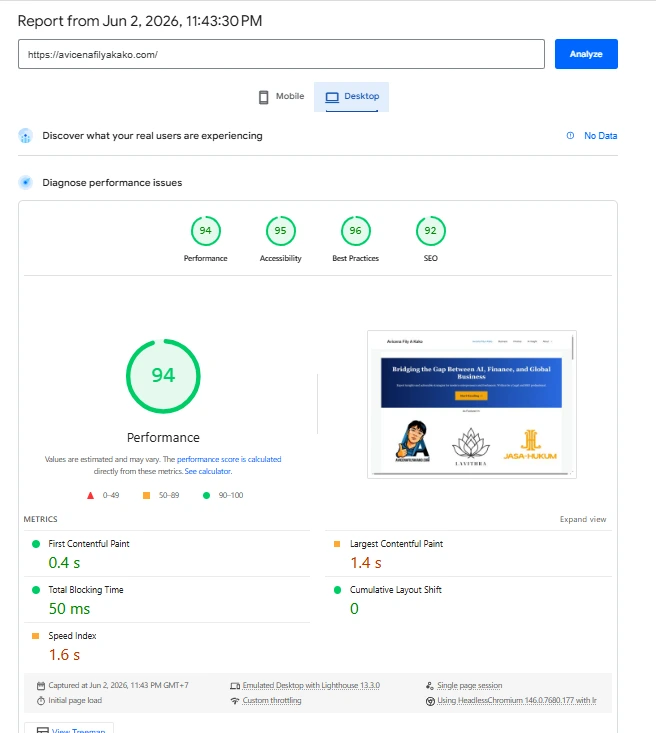
Task: Click the Largest Contentful Paint metric label
Action: click(x=396, y=544)
